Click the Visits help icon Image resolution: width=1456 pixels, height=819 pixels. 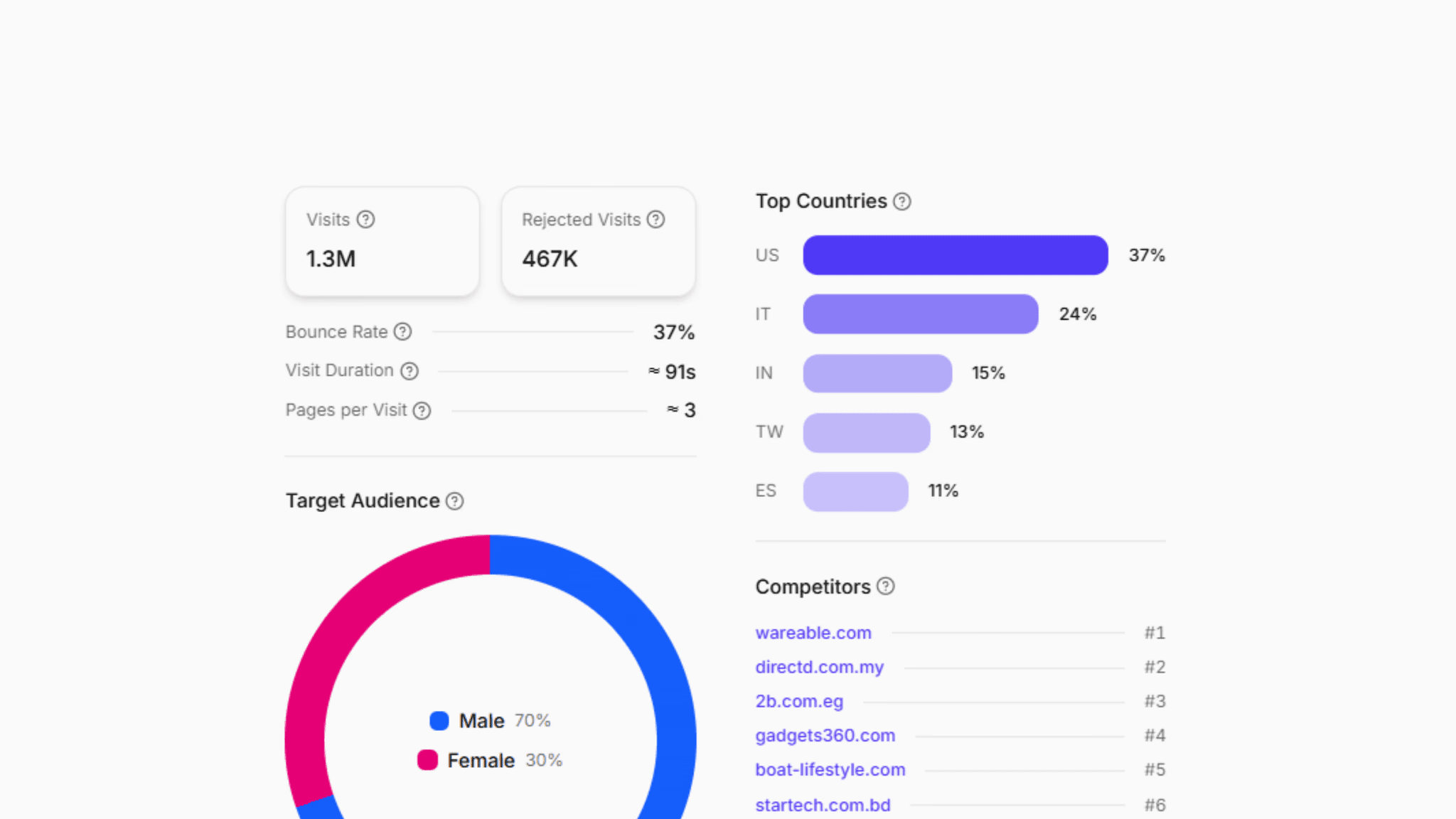click(365, 220)
